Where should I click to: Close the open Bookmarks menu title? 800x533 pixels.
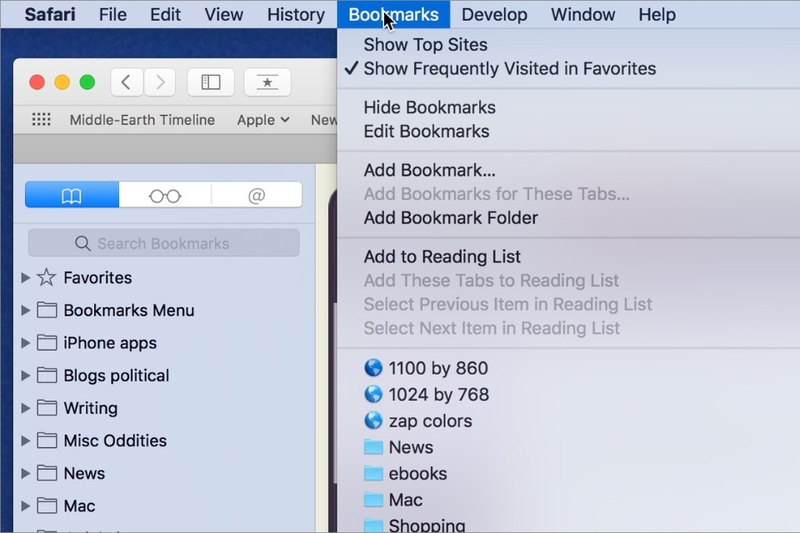coord(393,14)
